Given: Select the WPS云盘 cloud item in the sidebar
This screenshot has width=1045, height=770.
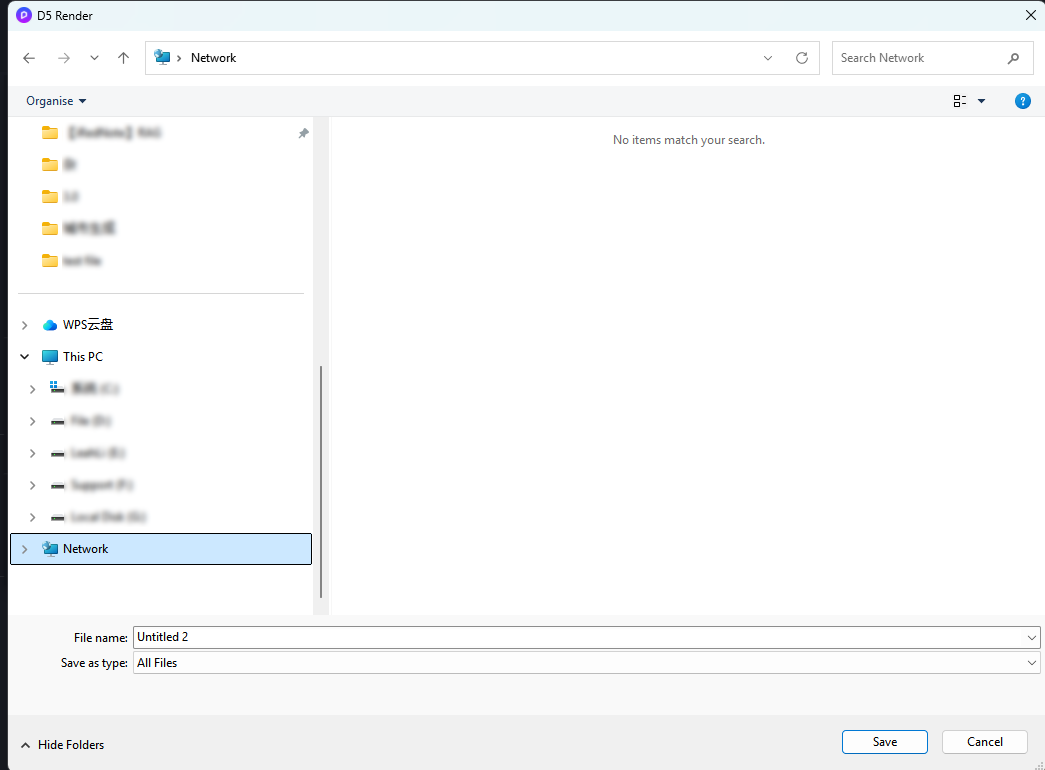Looking at the screenshot, I should tap(88, 325).
